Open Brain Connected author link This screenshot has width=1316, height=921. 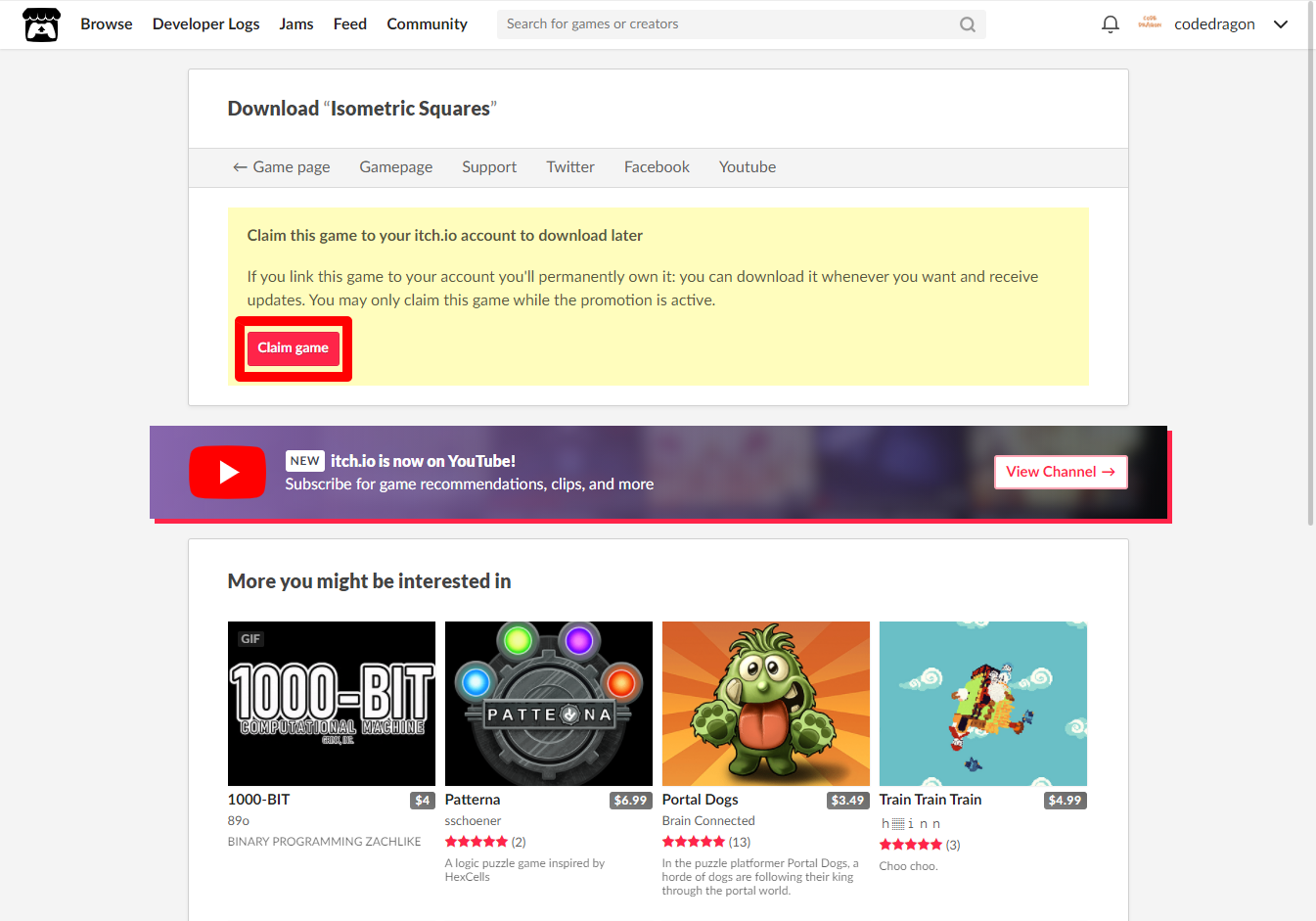tap(708, 821)
